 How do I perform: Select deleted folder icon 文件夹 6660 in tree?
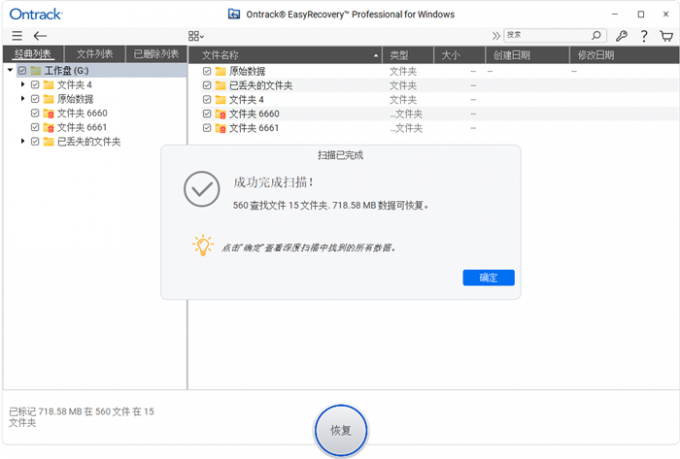[49, 114]
